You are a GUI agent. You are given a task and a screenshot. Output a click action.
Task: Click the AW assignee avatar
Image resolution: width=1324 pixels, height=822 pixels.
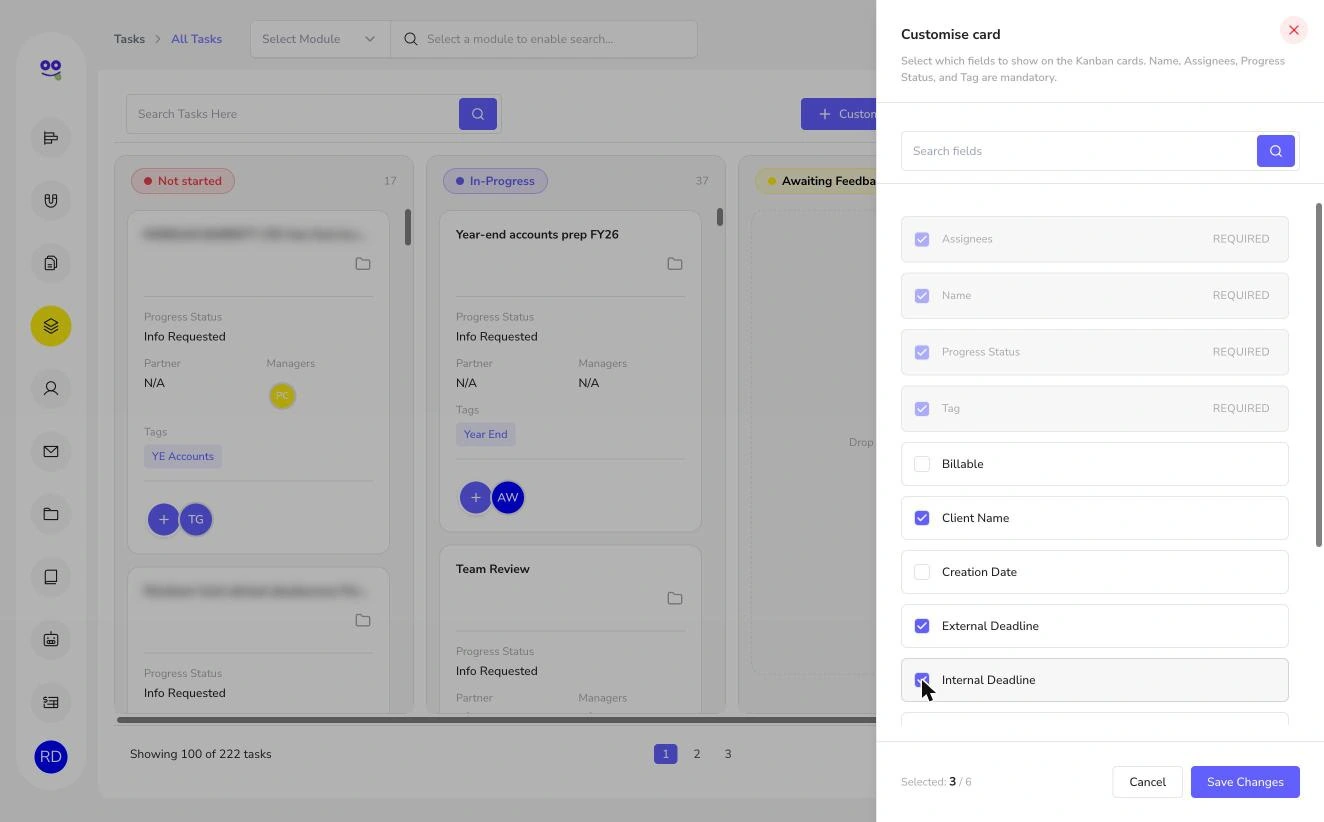(508, 497)
